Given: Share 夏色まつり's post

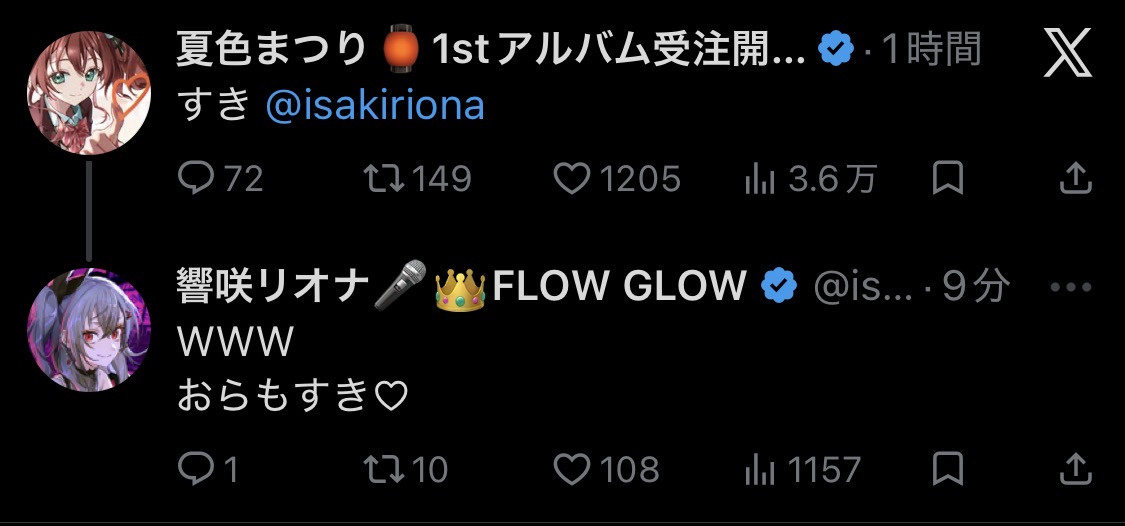Looking at the screenshot, I should point(1074,179).
